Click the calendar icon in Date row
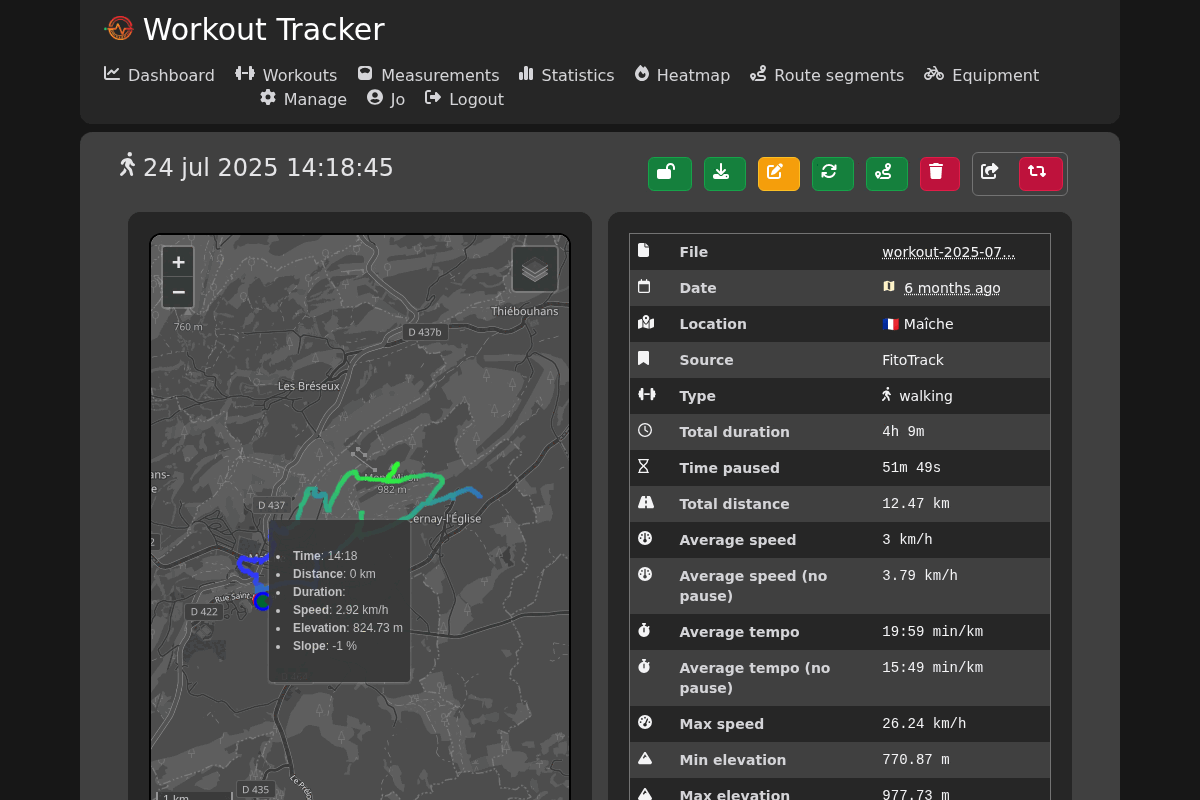 pos(644,286)
